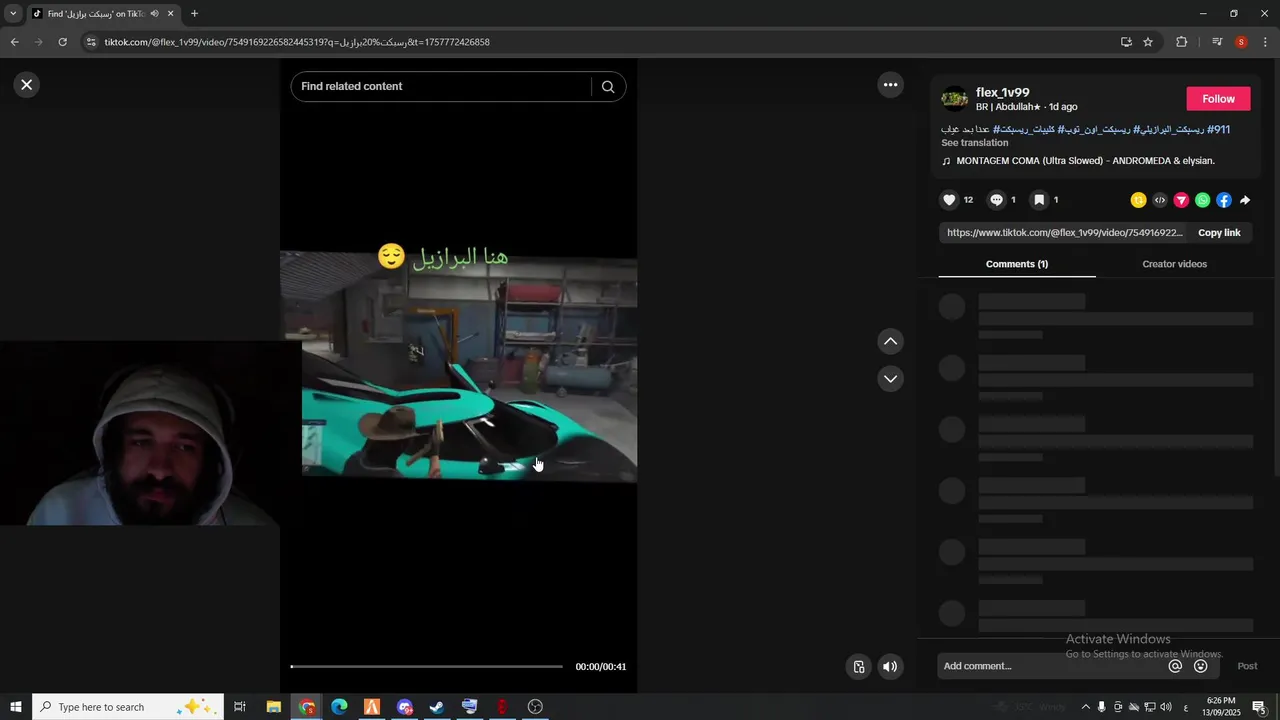This screenshot has width=1280, height=720.
Task: Open a new browser tab
Action: pyautogui.click(x=194, y=14)
